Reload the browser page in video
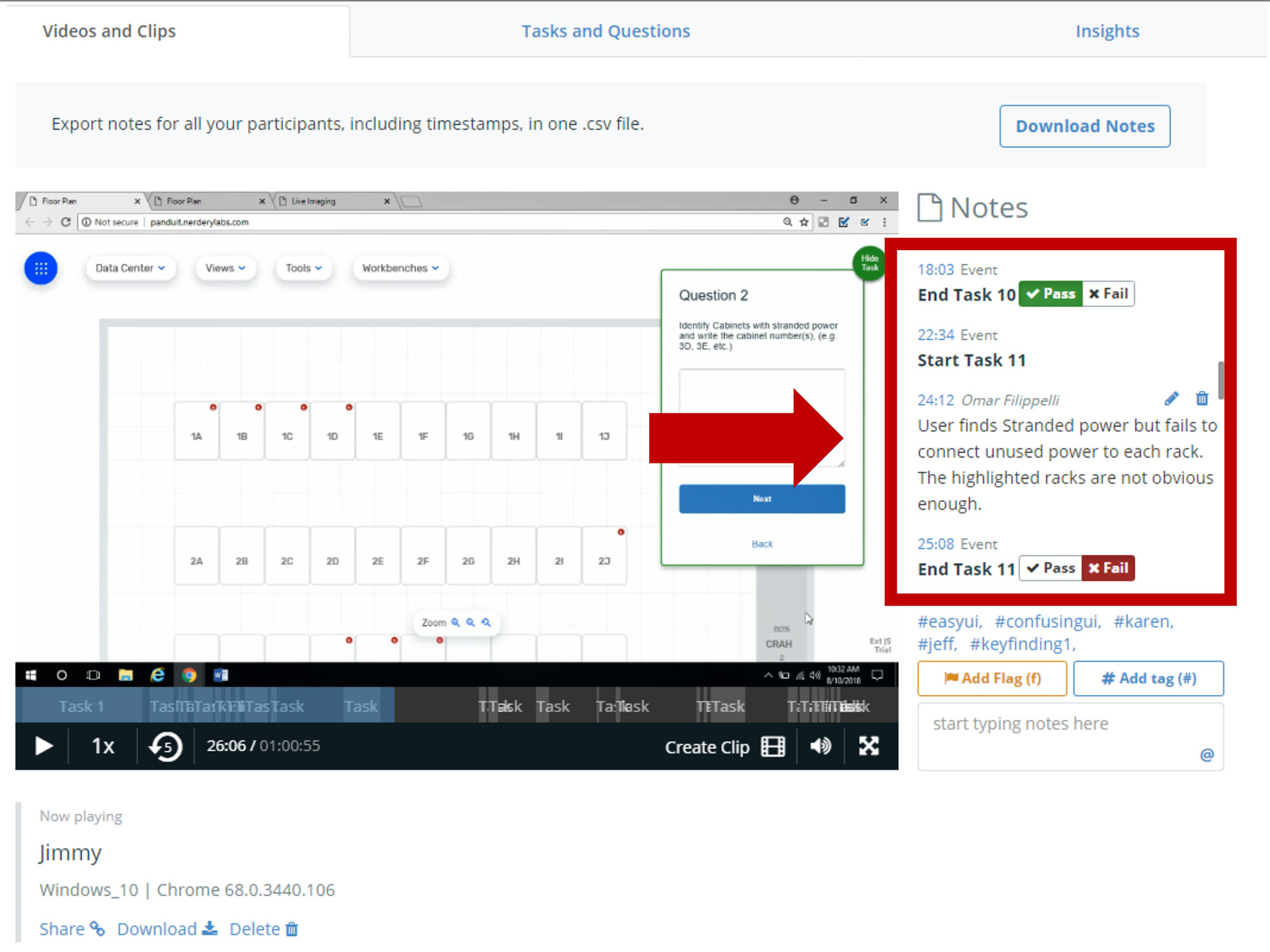 [65, 222]
